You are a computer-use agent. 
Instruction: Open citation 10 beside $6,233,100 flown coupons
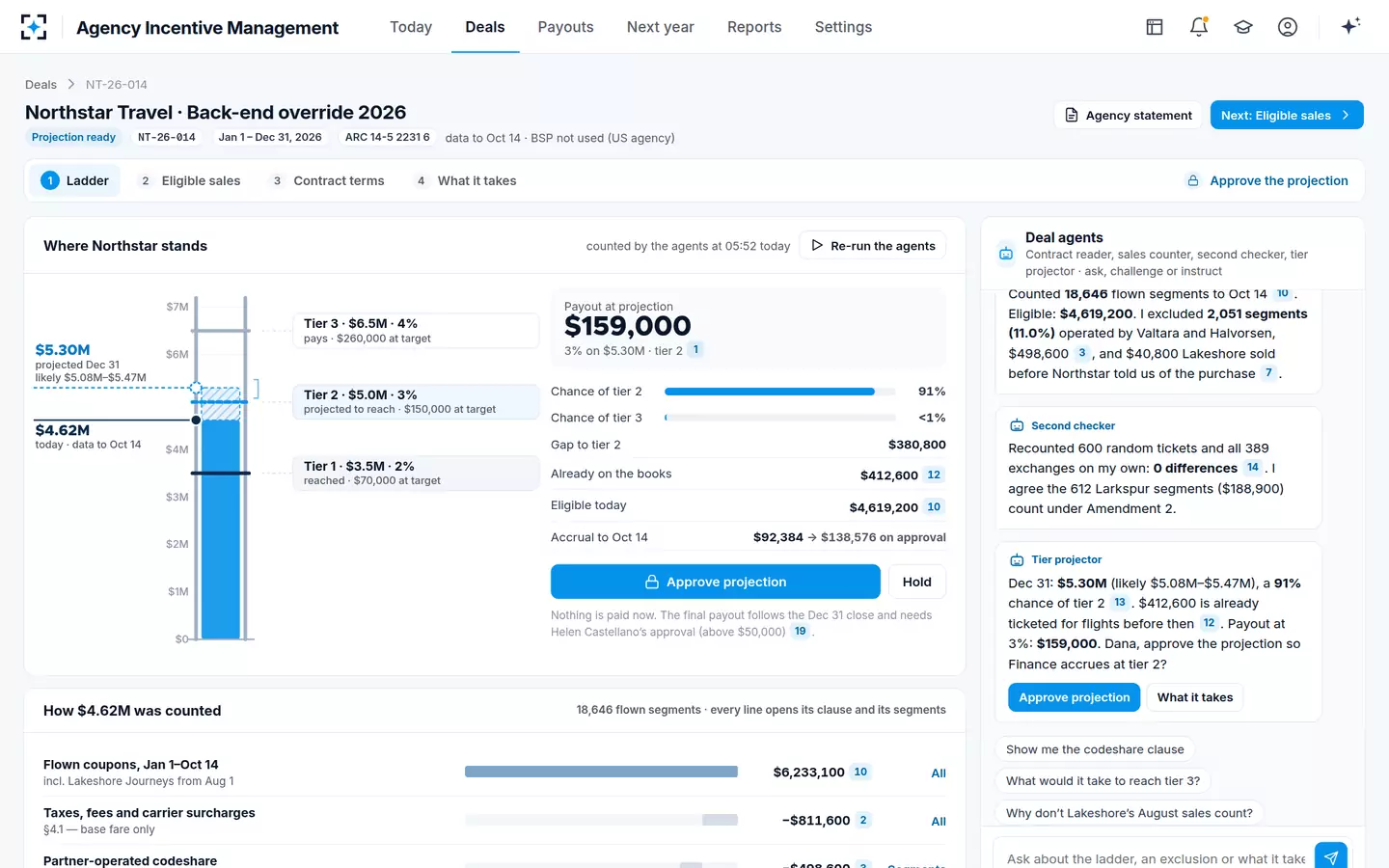[860, 772]
